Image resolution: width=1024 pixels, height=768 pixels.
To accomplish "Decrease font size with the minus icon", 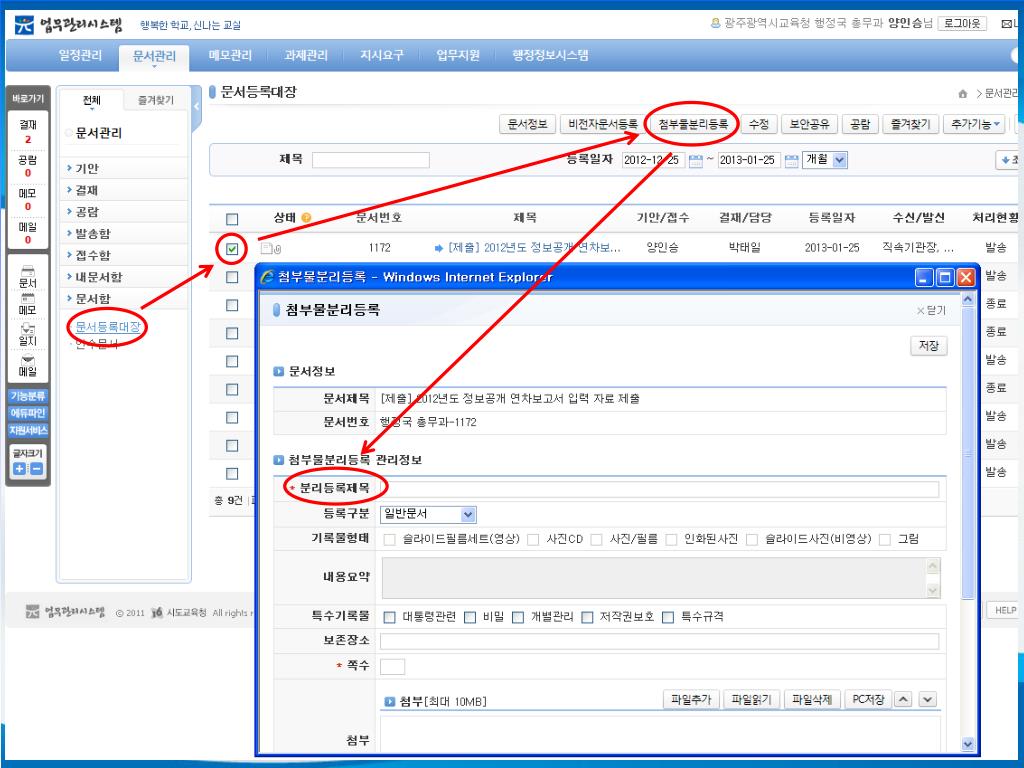I will tap(37, 468).
